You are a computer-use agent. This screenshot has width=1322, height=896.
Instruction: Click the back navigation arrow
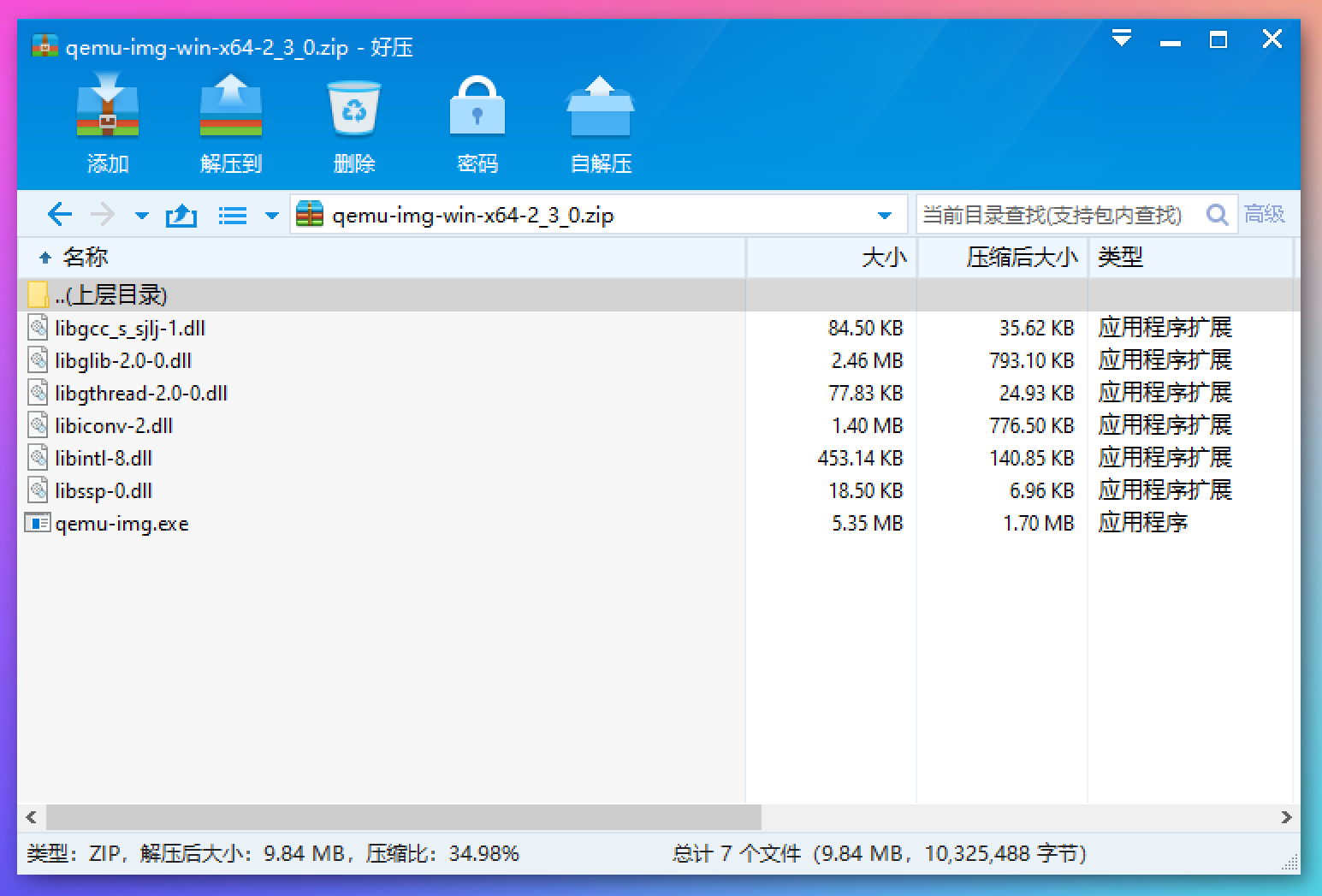click(x=59, y=215)
